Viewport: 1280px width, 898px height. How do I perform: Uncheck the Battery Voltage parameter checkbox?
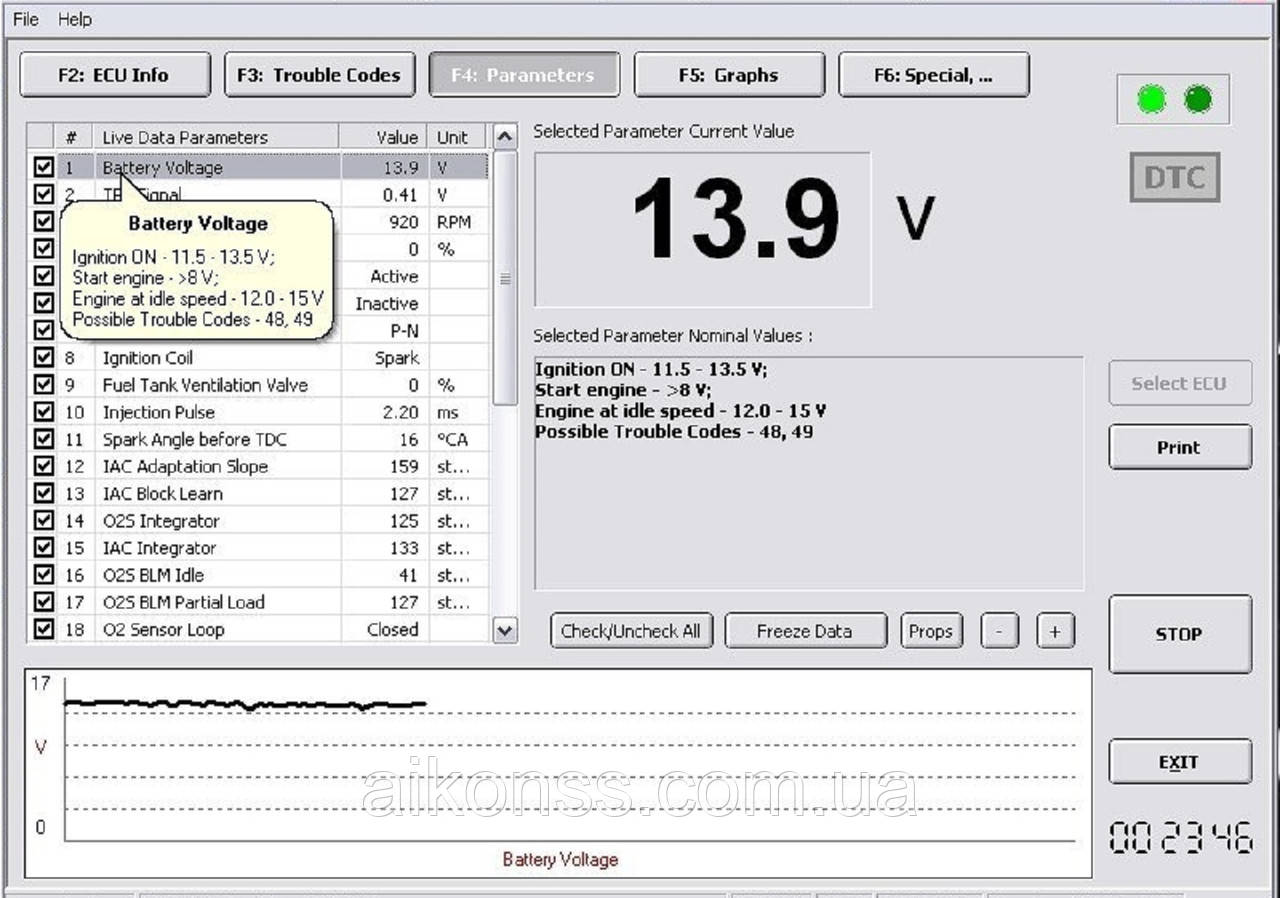43,168
